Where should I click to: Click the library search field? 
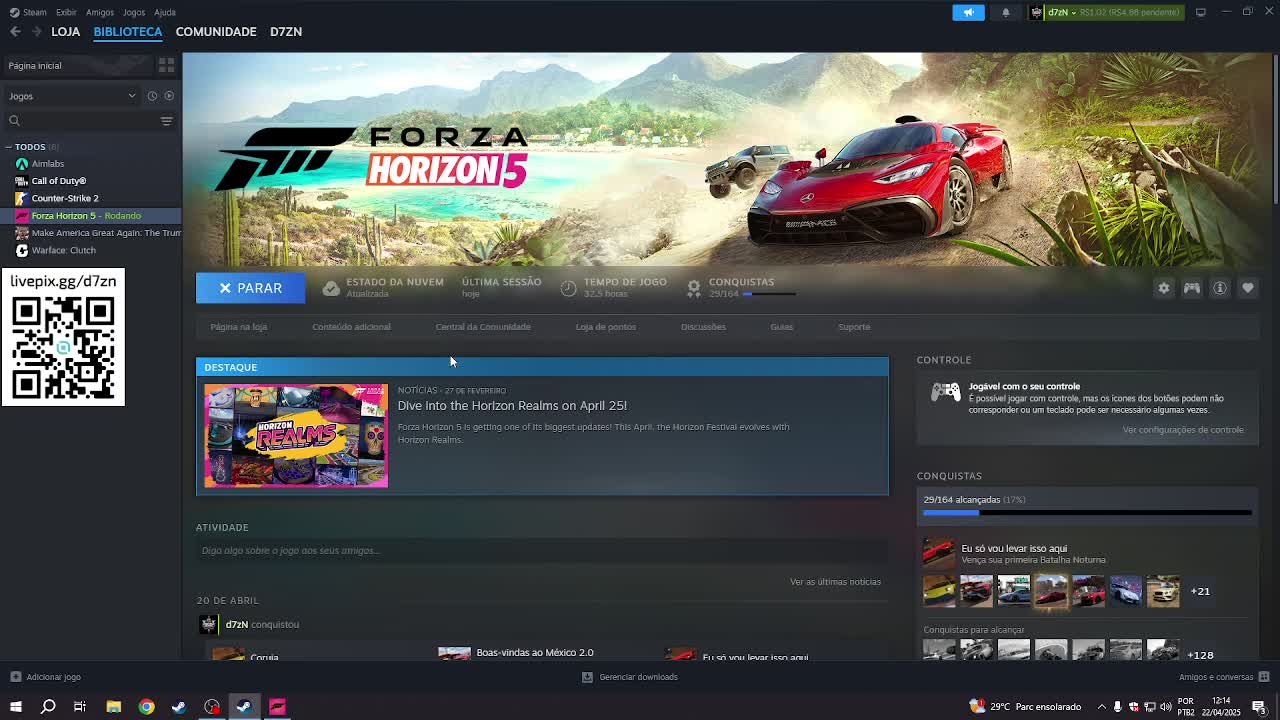pos(80,121)
